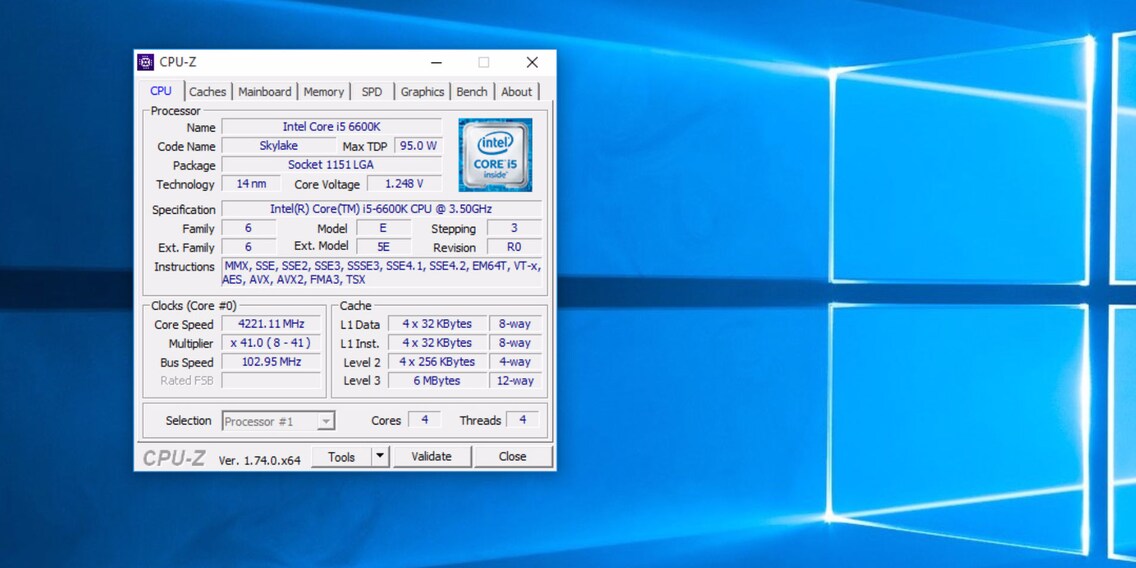Click the Stepping value '3'
This screenshot has width=1136, height=568.
514,227
